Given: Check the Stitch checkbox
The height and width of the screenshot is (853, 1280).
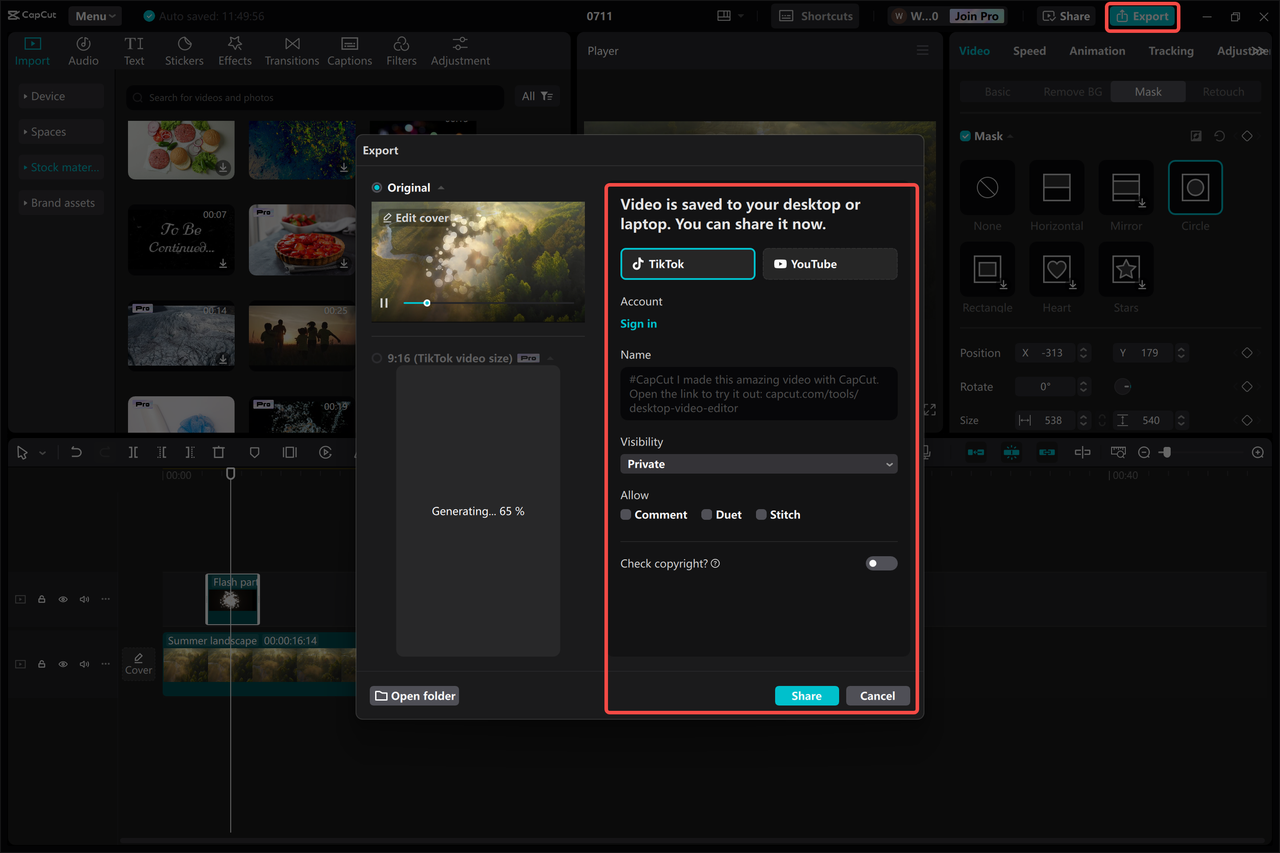Looking at the screenshot, I should (761, 515).
